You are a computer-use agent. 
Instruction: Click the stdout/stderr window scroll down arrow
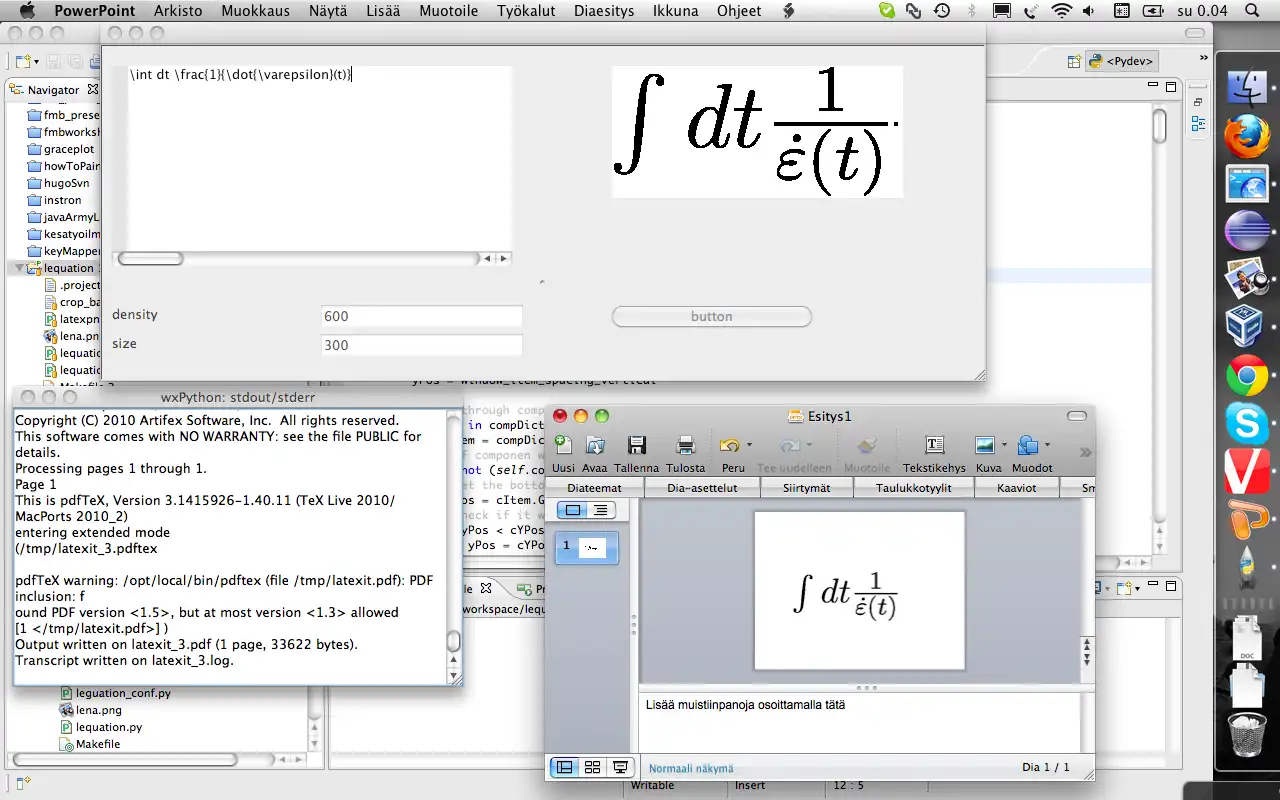[454, 676]
